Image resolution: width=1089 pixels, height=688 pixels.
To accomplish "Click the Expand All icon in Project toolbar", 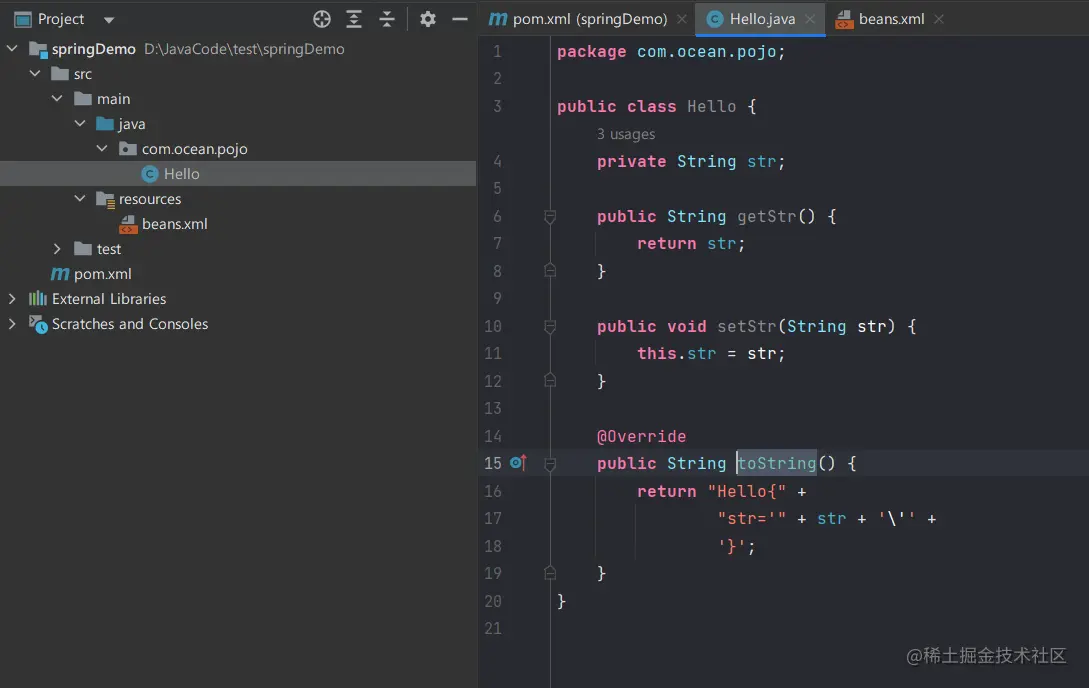I will point(354,19).
